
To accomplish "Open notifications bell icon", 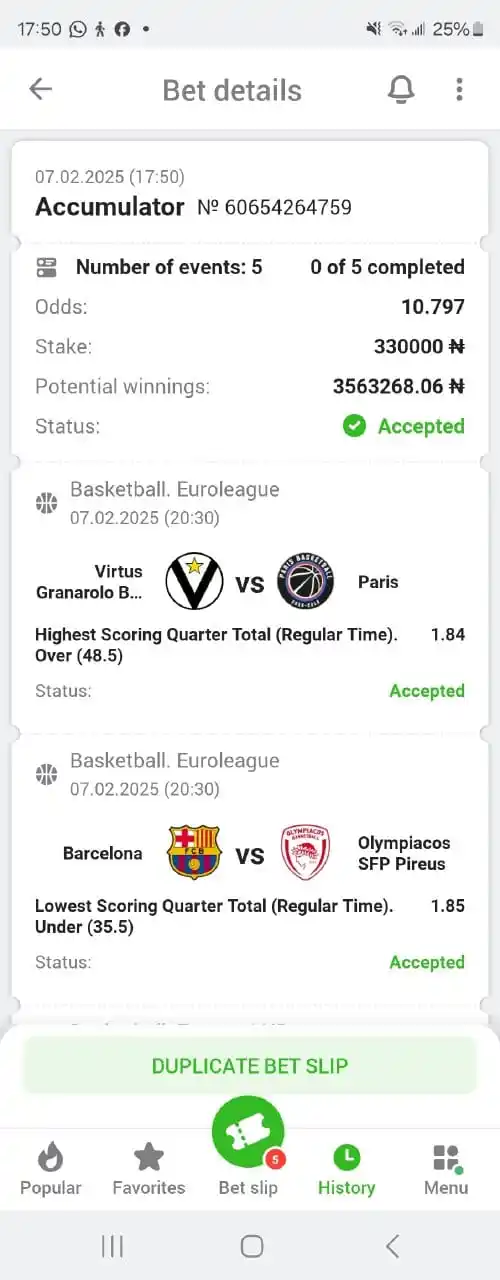I will (x=401, y=89).
